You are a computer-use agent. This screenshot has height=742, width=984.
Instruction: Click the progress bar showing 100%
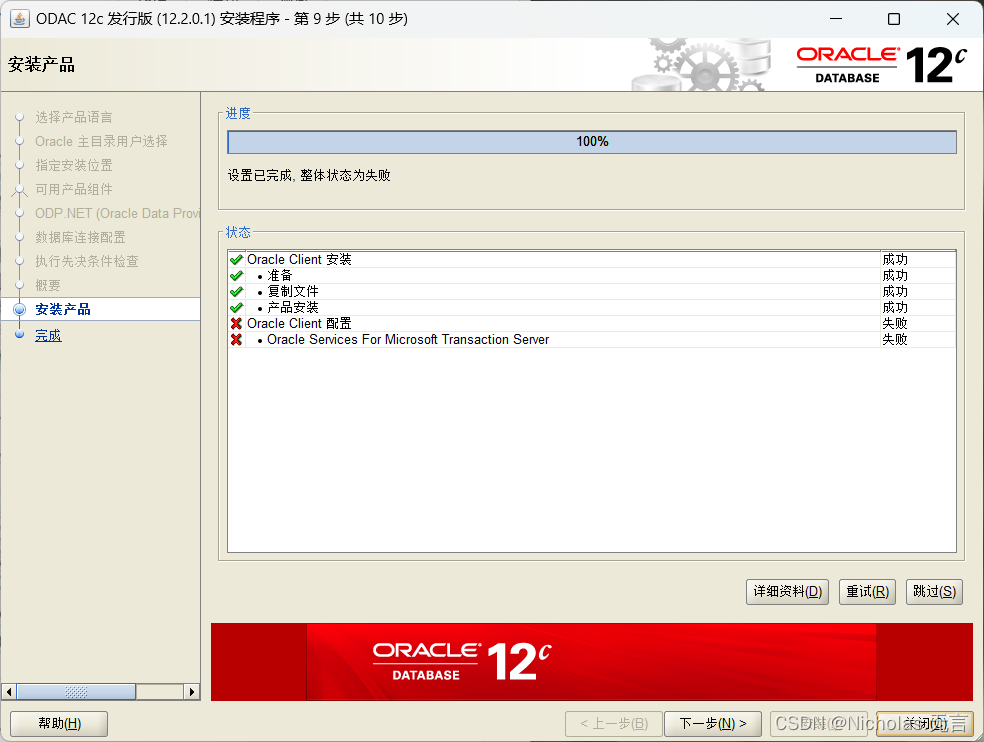[x=592, y=141]
